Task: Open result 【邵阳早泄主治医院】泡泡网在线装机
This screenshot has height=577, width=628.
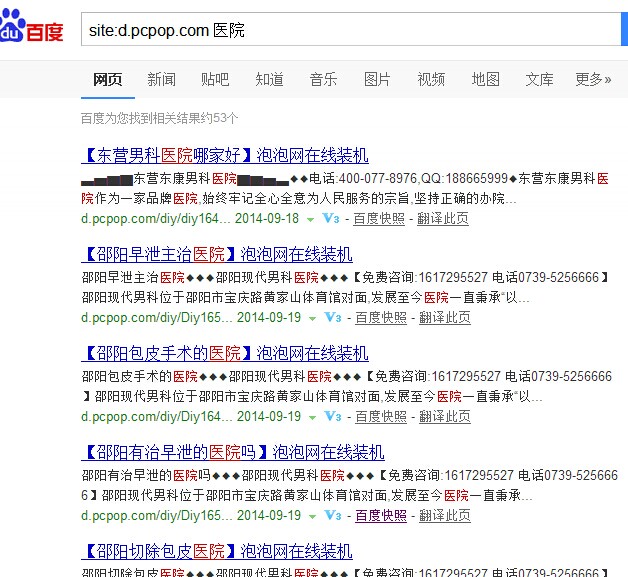Action: tap(217, 254)
